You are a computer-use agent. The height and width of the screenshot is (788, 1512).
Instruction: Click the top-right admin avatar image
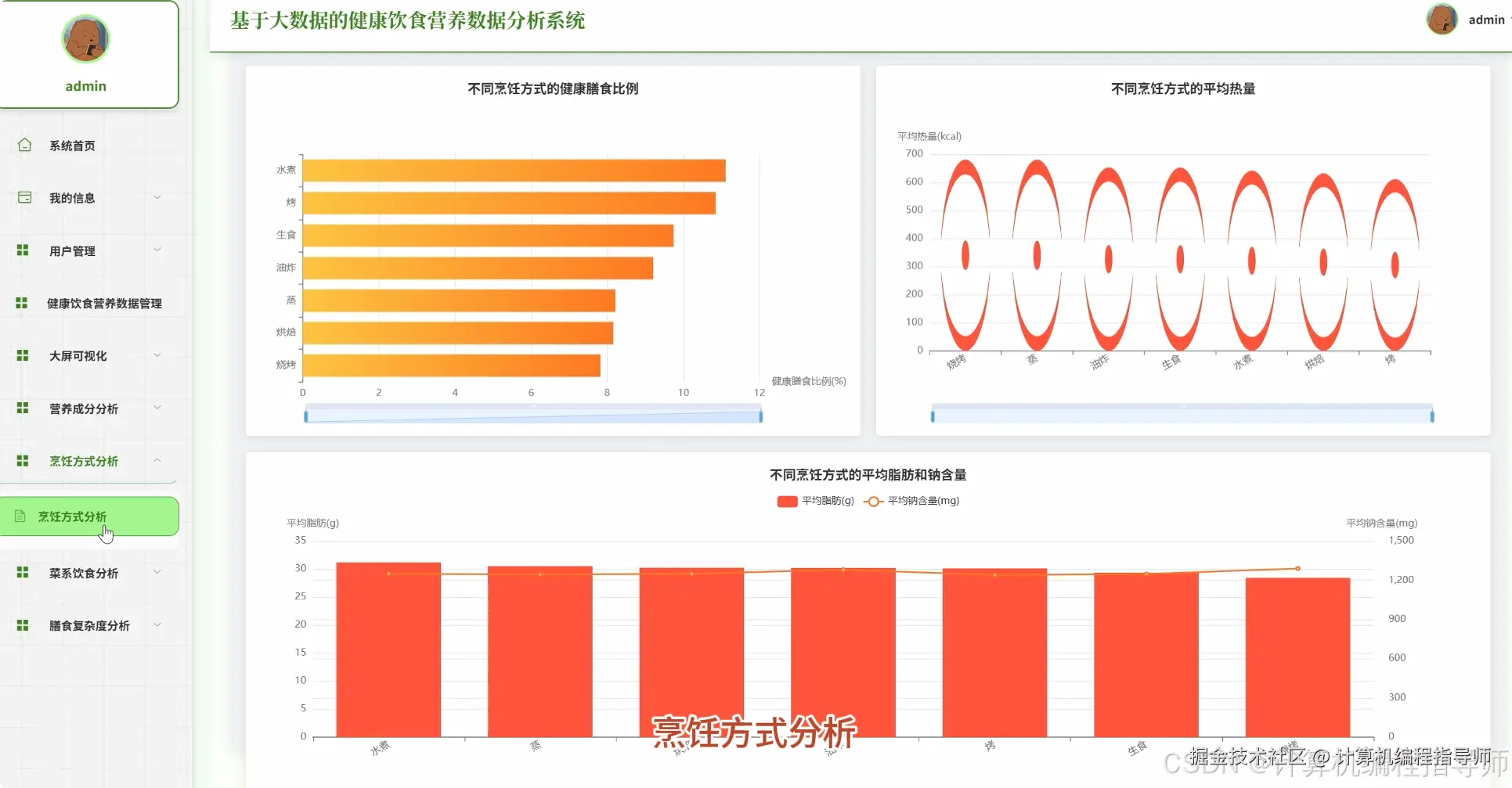pyautogui.click(x=1442, y=20)
